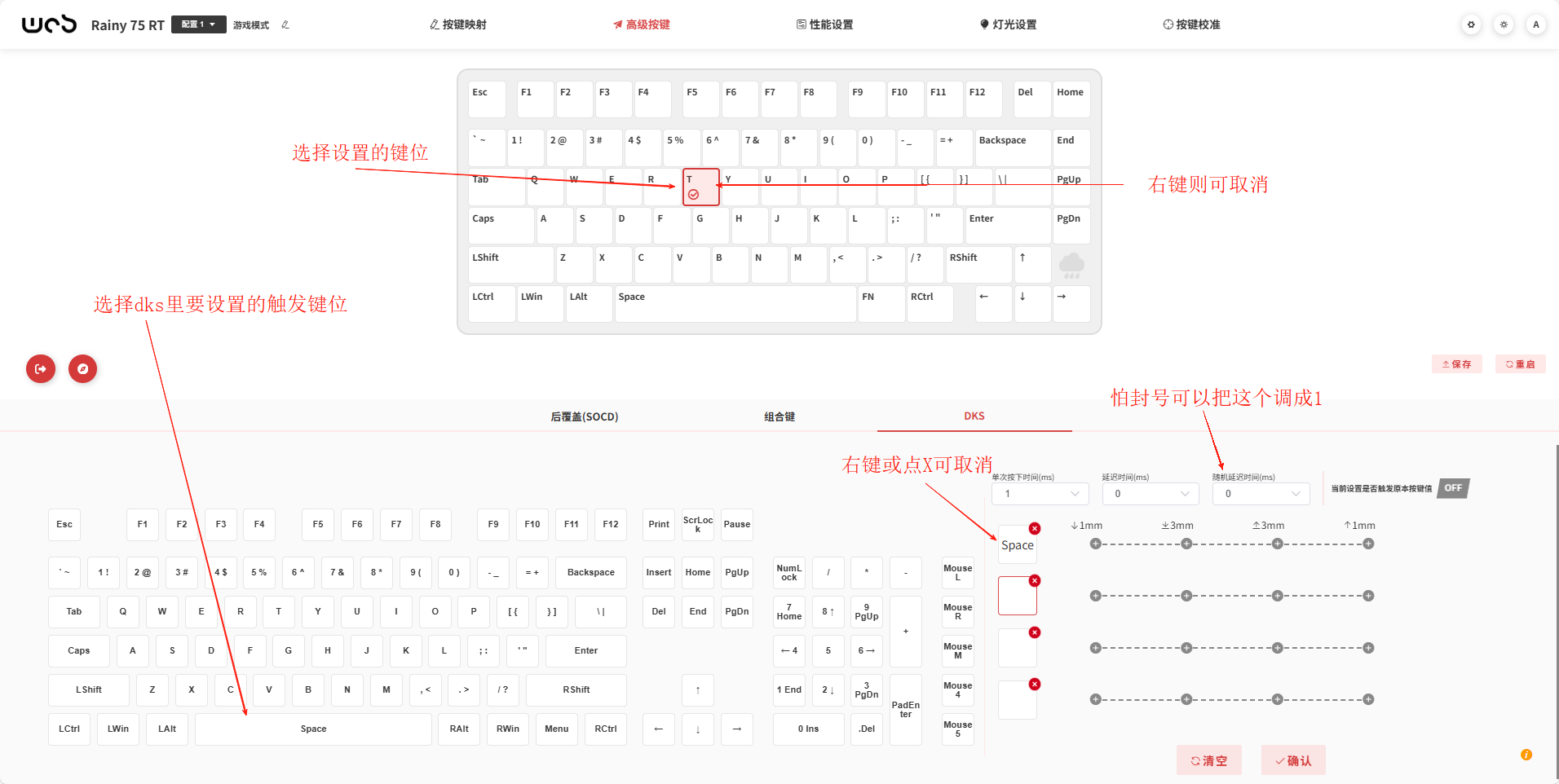Open the language A icon at top right

pyautogui.click(x=1536, y=24)
